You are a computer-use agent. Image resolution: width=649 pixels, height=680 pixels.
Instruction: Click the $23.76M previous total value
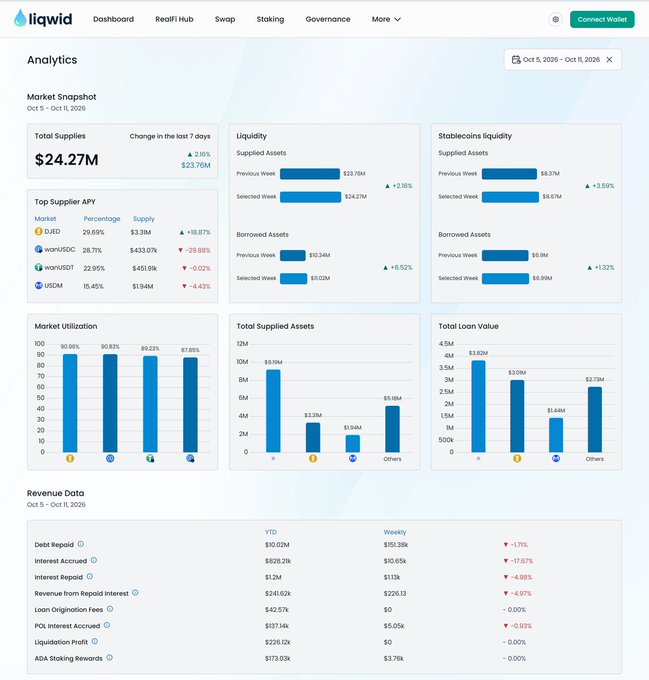pos(196,165)
